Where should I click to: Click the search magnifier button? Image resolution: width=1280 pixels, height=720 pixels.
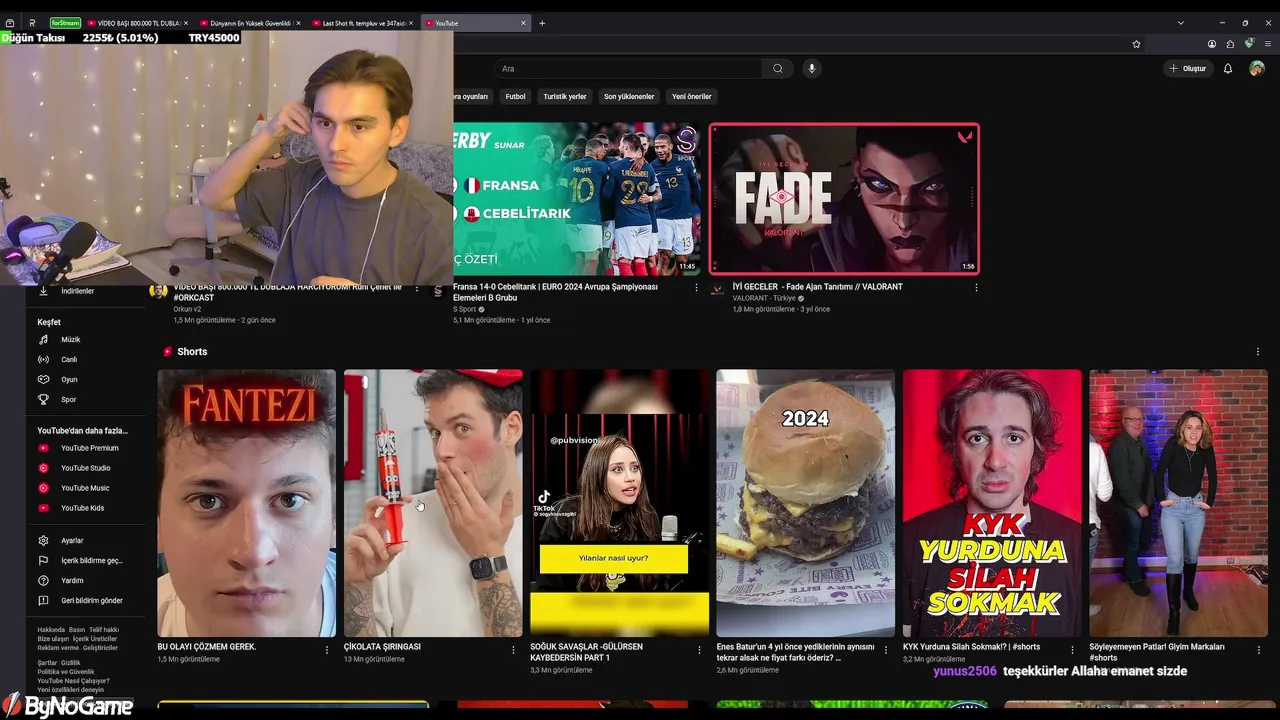(778, 69)
